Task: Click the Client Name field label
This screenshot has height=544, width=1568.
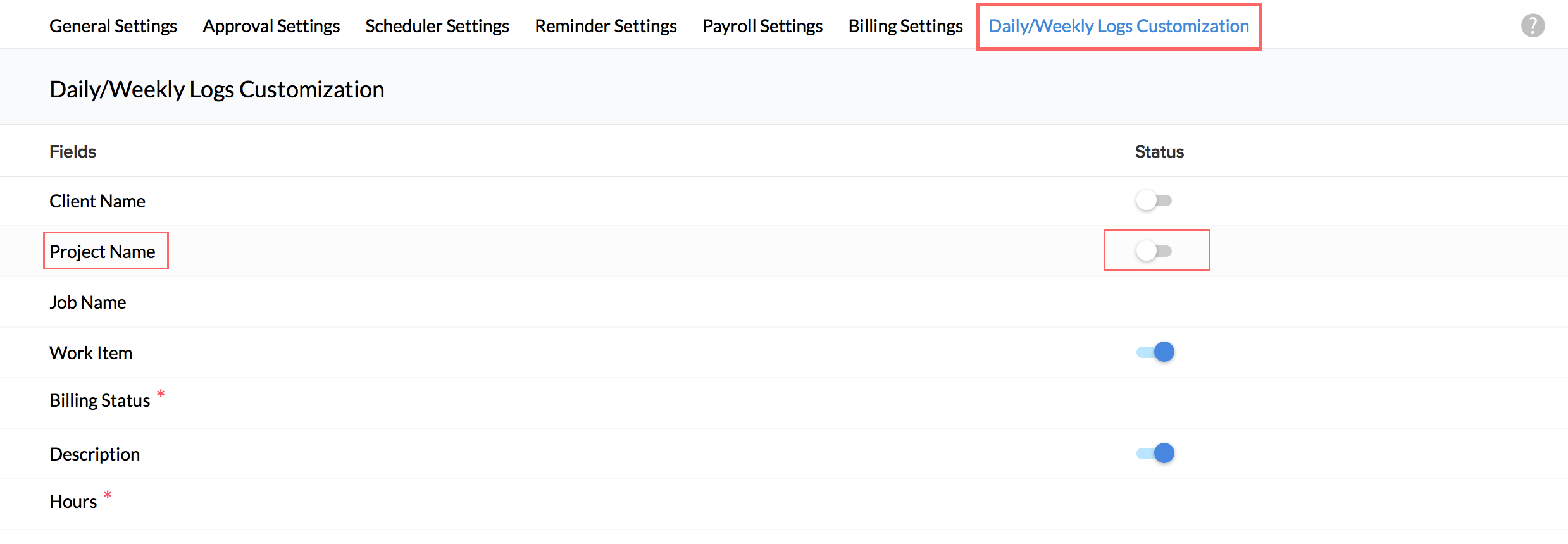Action: click(x=97, y=201)
